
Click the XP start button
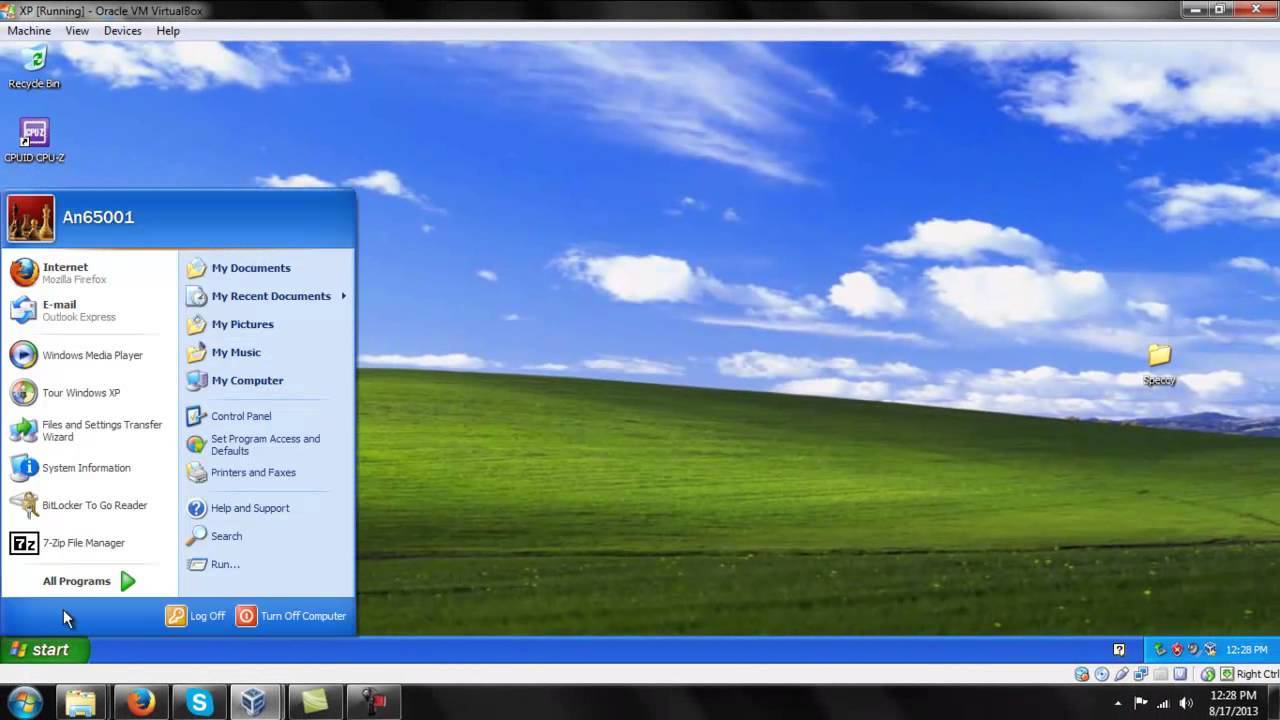(x=44, y=650)
